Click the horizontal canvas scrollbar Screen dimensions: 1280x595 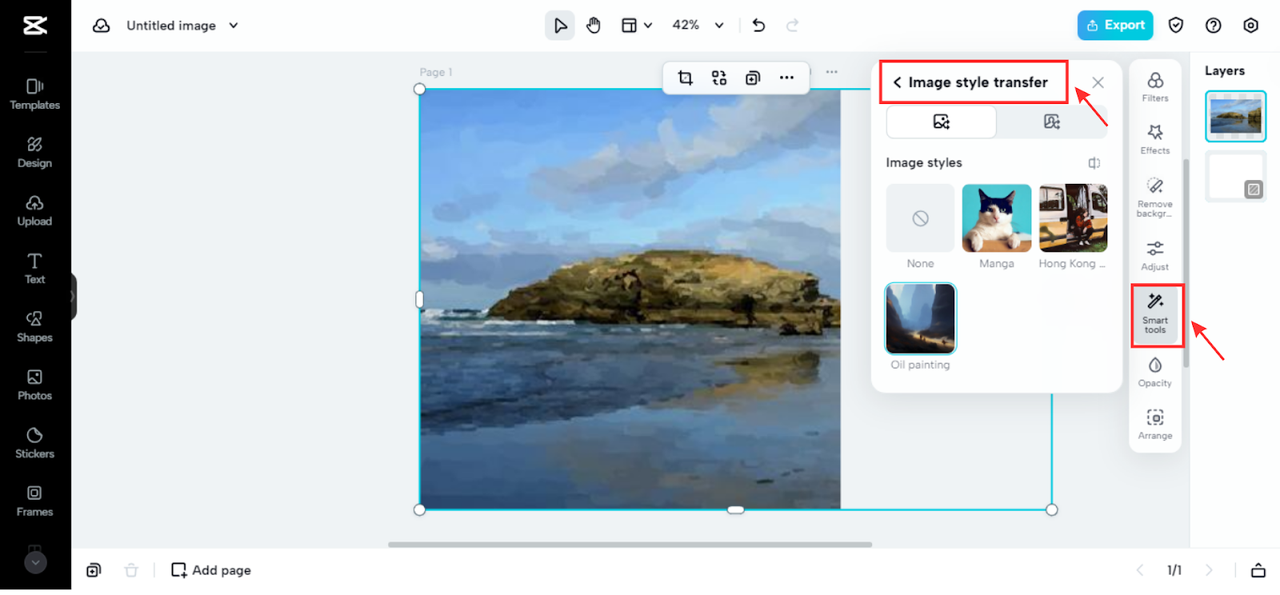coord(630,545)
